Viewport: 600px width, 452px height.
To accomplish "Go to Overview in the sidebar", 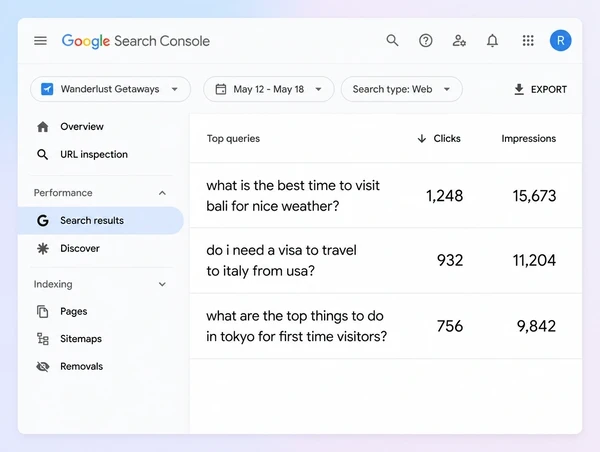I will tap(82, 127).
